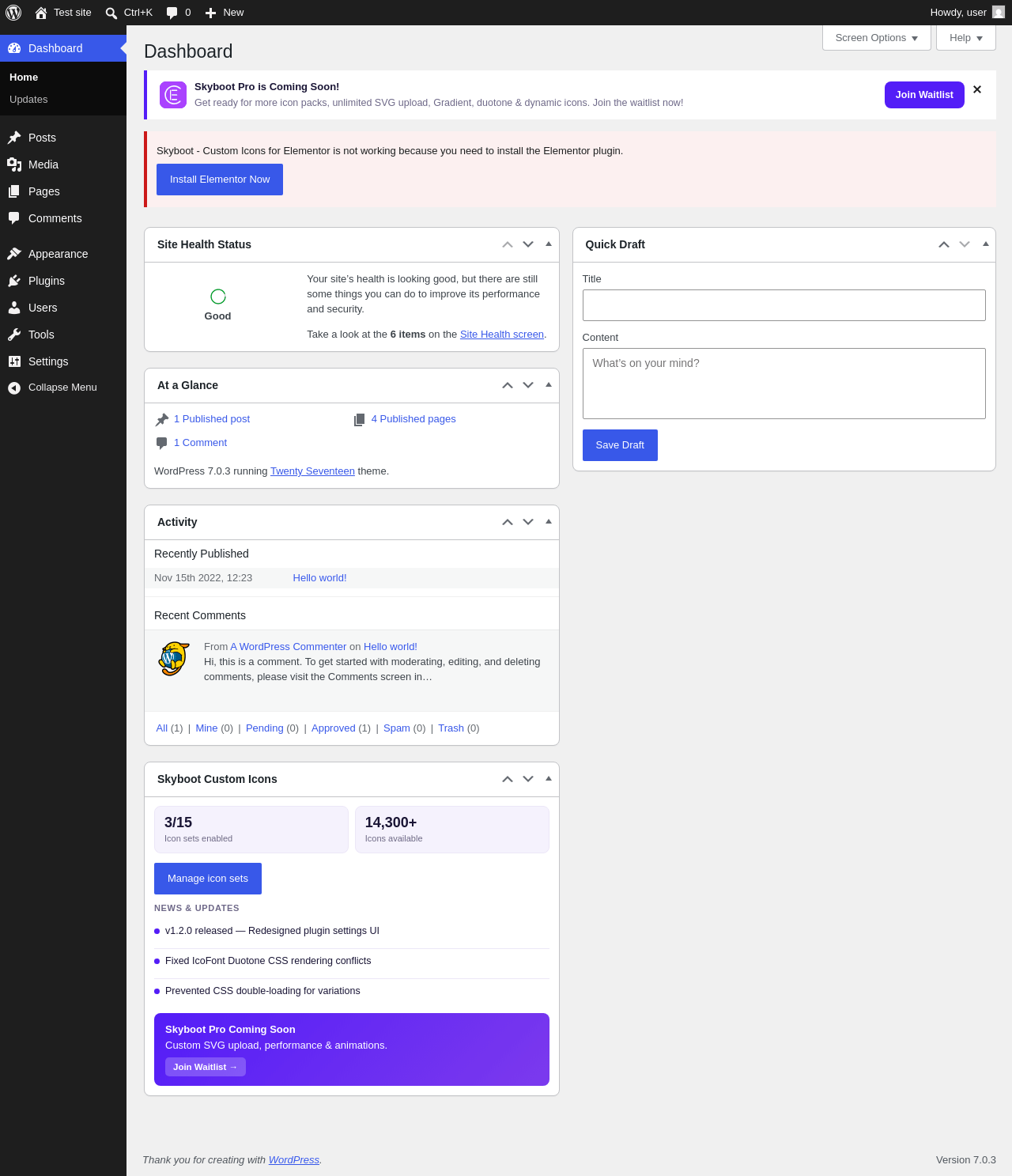Screen dimensions: 1012x1176
Task: Expand the Help dropdown tab
Action: [x=966, y=38]
